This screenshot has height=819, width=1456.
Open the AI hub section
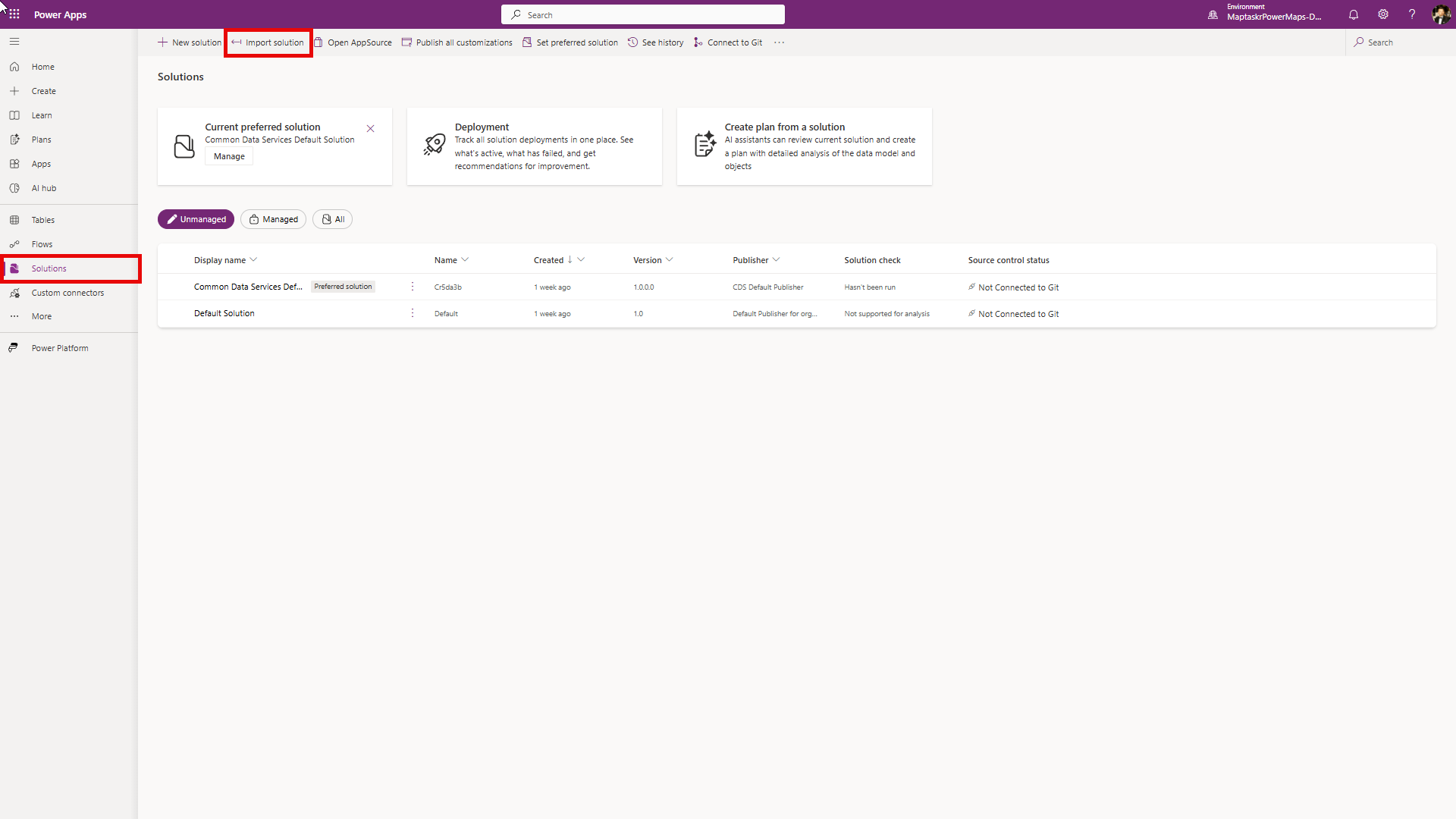43,187
